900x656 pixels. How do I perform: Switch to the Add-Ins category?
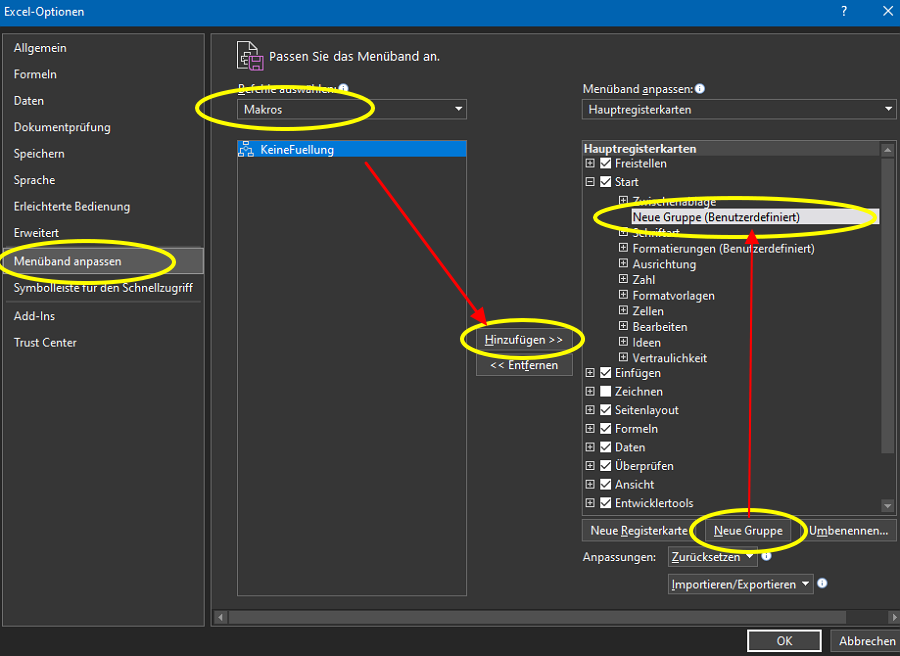[x=103, y=316]
